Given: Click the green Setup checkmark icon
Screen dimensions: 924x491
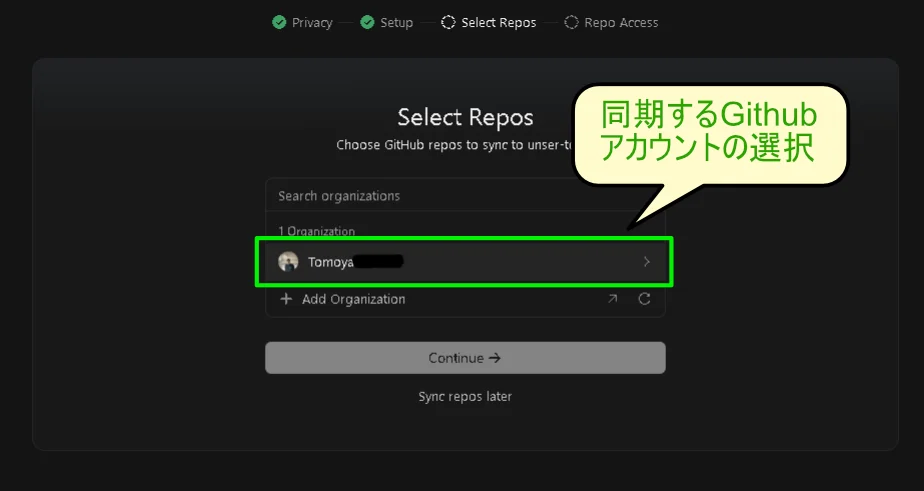Looking at the screenshot, I should [x=367, y=22].
